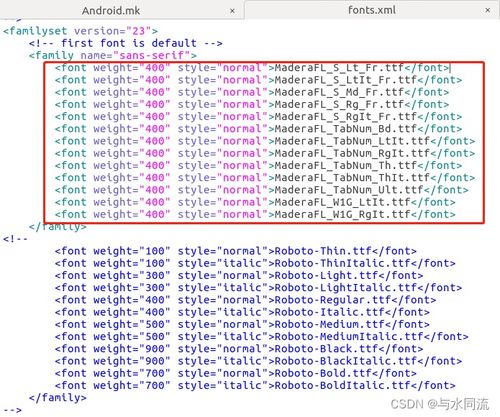The height and width of the screenshot is (417, 500).
Task: Click the MaderaFL_TabNum_Ult.ttf line
Action: click(x=262, y=190)
